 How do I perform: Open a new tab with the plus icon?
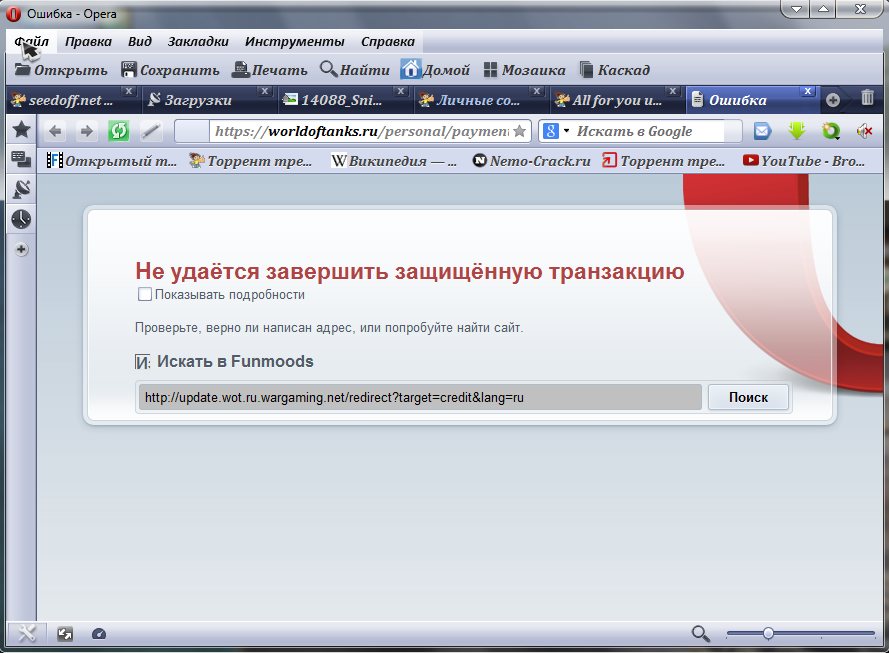833,100
